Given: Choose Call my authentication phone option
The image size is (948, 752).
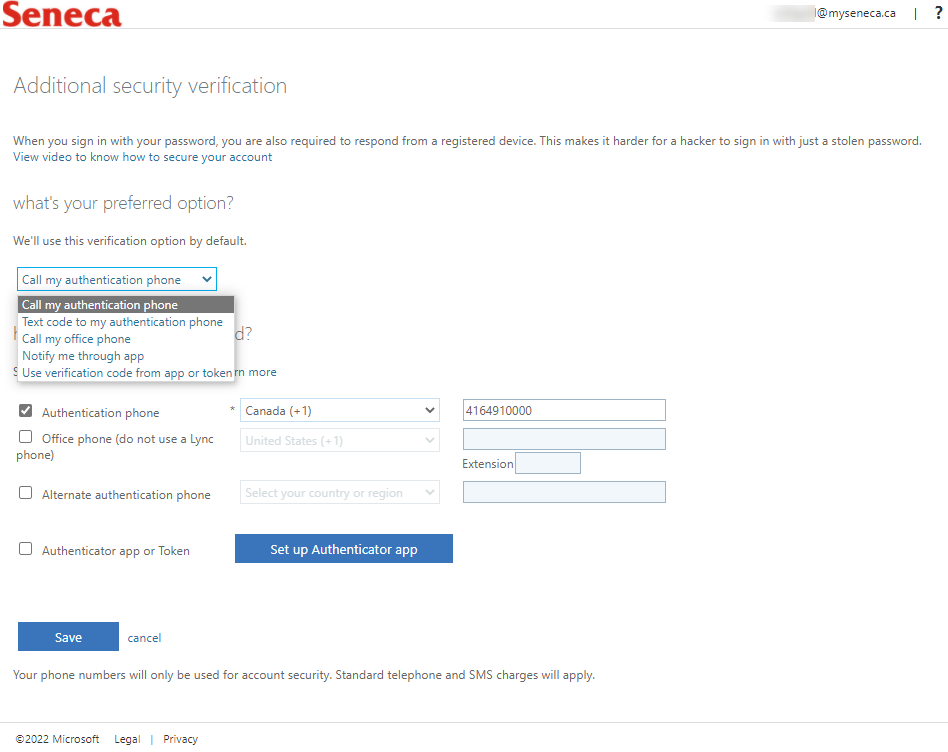Looking at the screenshot, I should (x=126, y=305).
